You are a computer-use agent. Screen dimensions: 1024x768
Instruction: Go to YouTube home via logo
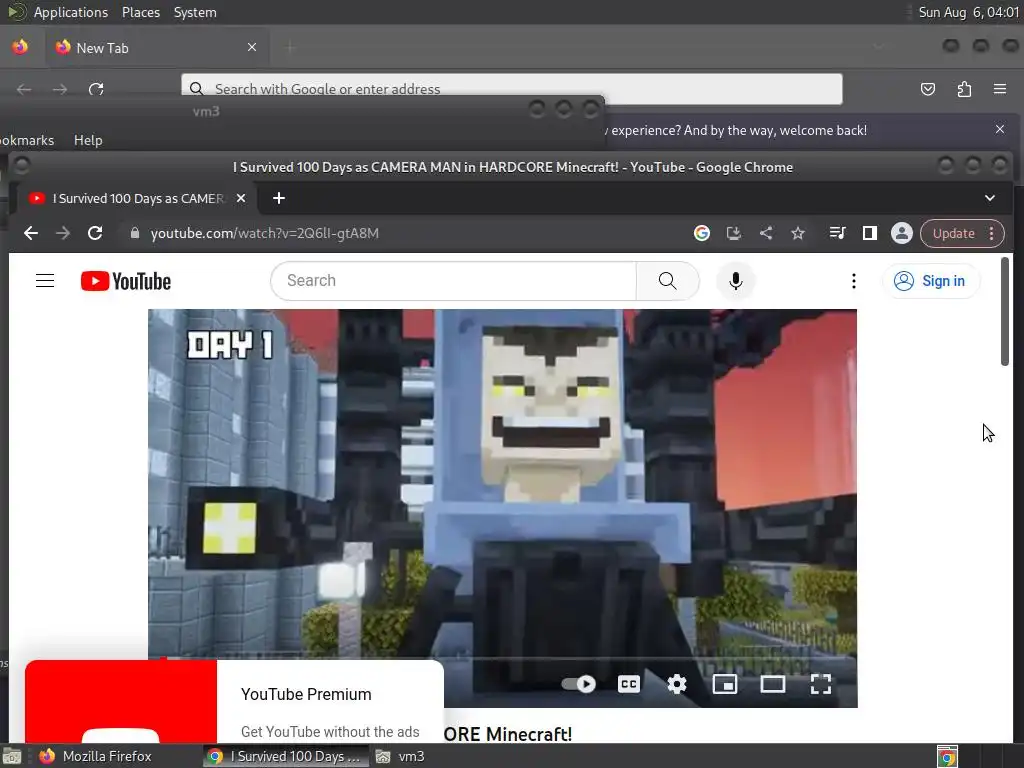[126, 281]
